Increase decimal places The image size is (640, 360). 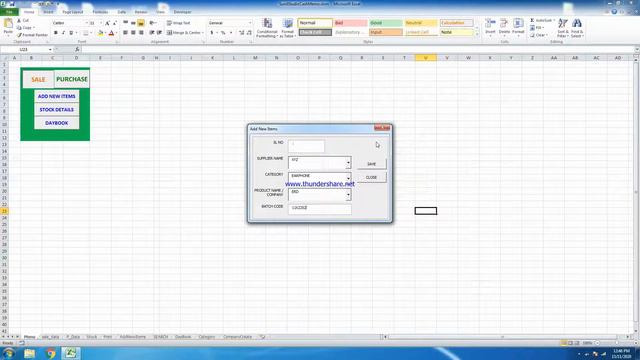tap(242, 33)
